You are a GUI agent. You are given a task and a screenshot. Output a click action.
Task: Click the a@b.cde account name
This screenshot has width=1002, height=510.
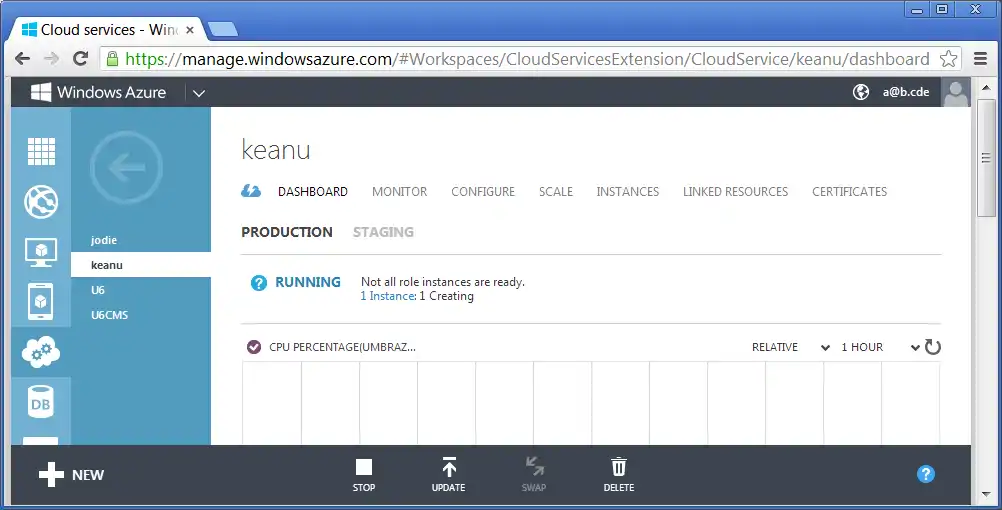906,92
